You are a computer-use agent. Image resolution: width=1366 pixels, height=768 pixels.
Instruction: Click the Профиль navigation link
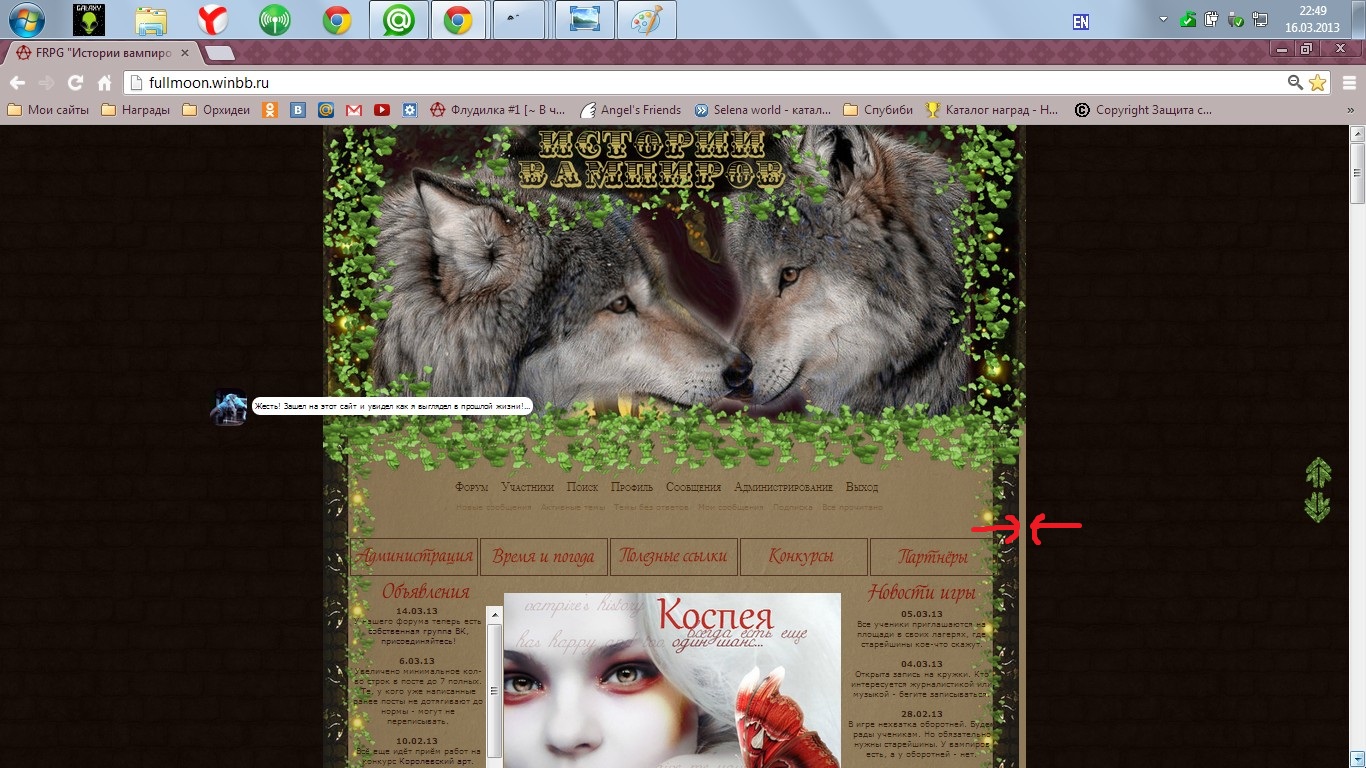[631, 487]
